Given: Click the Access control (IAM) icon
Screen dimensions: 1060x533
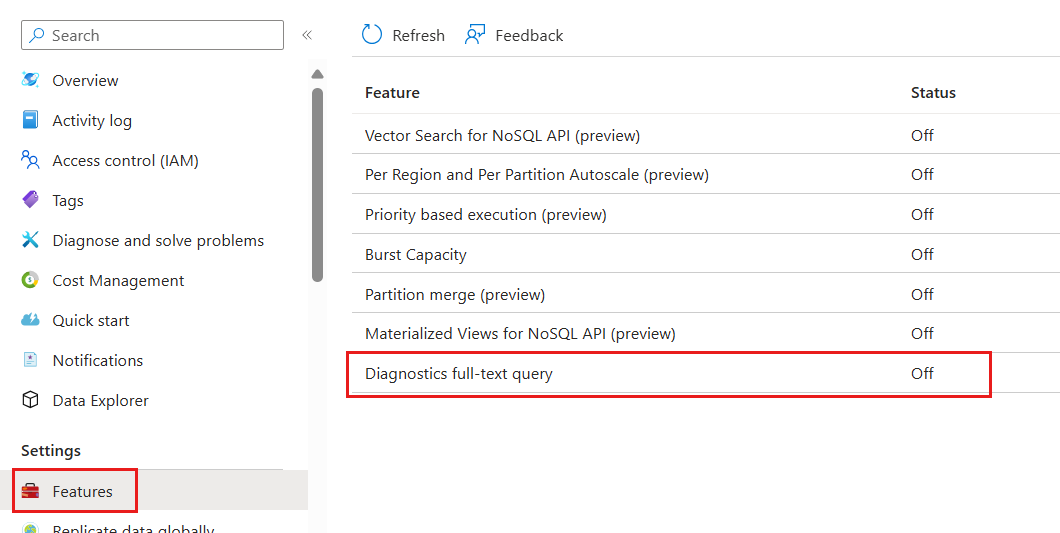Looking at the screenshot, I should [31, 160].
